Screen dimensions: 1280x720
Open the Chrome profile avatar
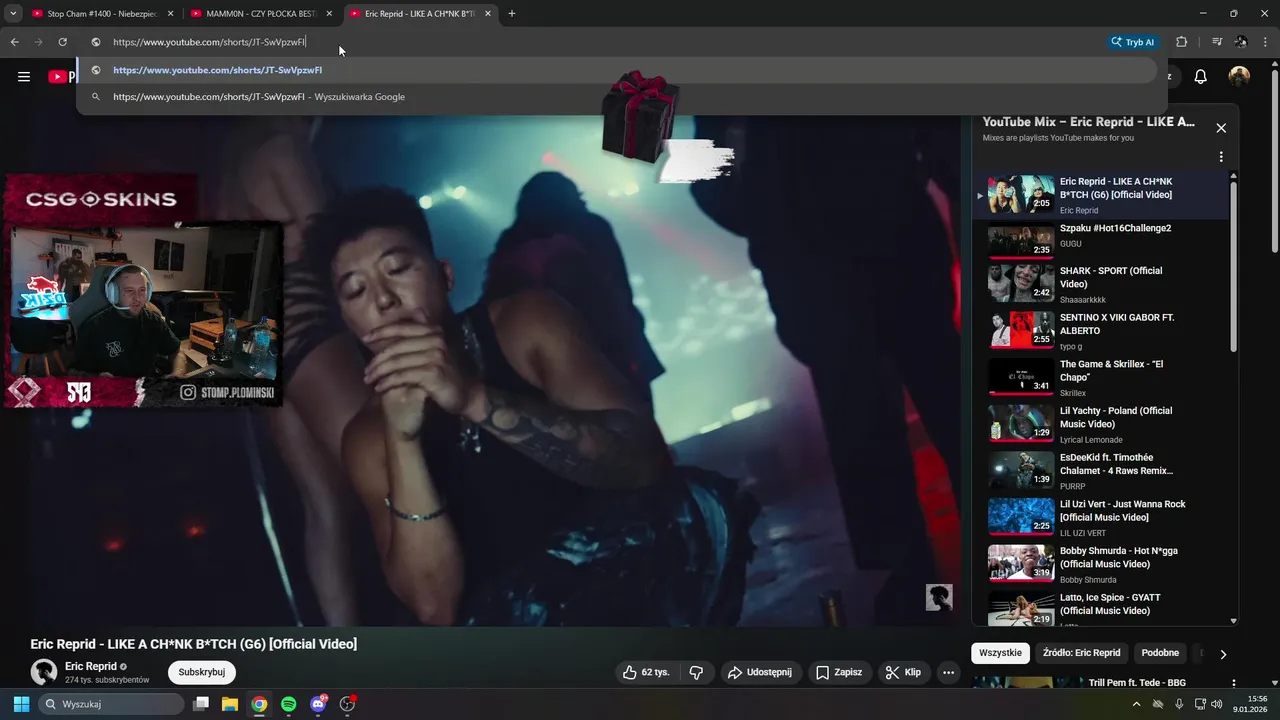(x=1241, y=42)
